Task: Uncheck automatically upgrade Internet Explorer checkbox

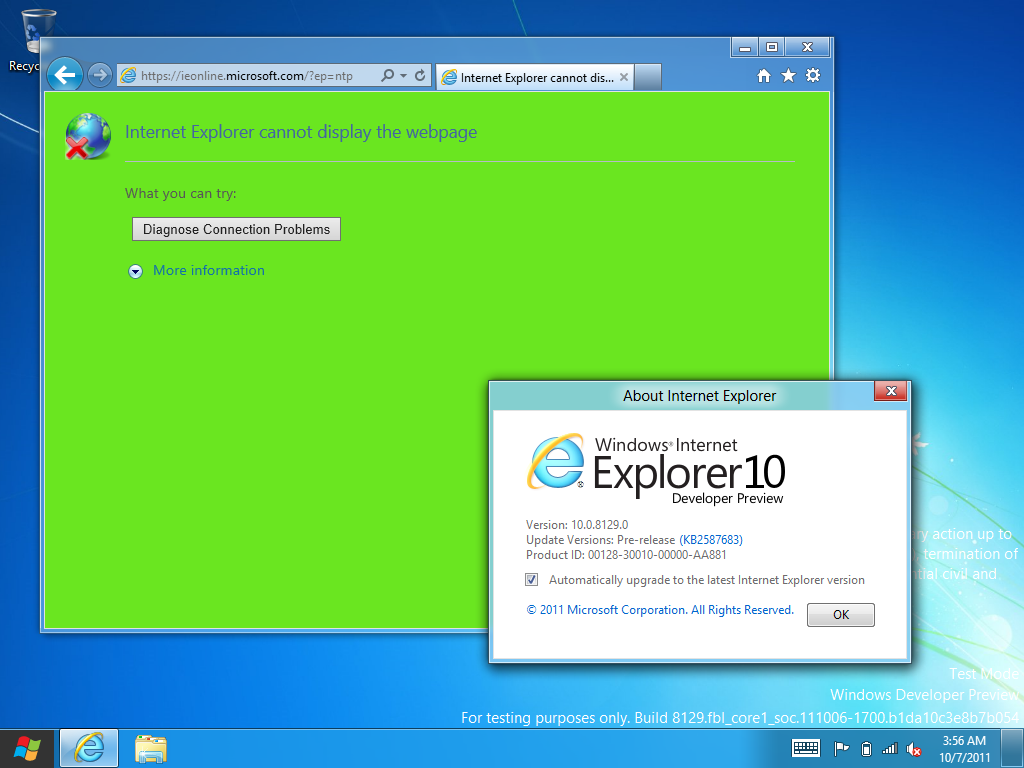Action: point(532,580)
